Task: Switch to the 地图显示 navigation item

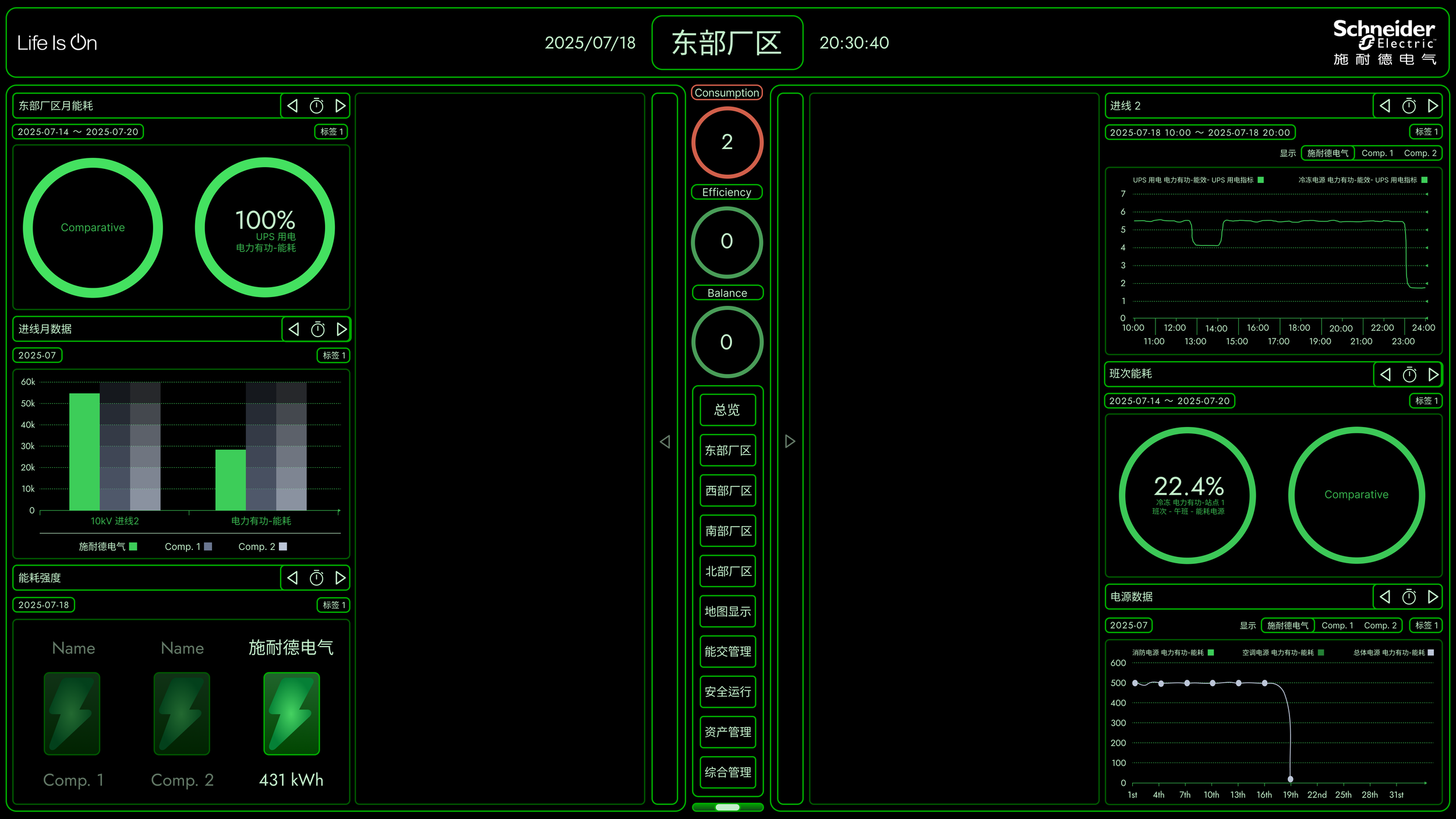Action: 727,612
